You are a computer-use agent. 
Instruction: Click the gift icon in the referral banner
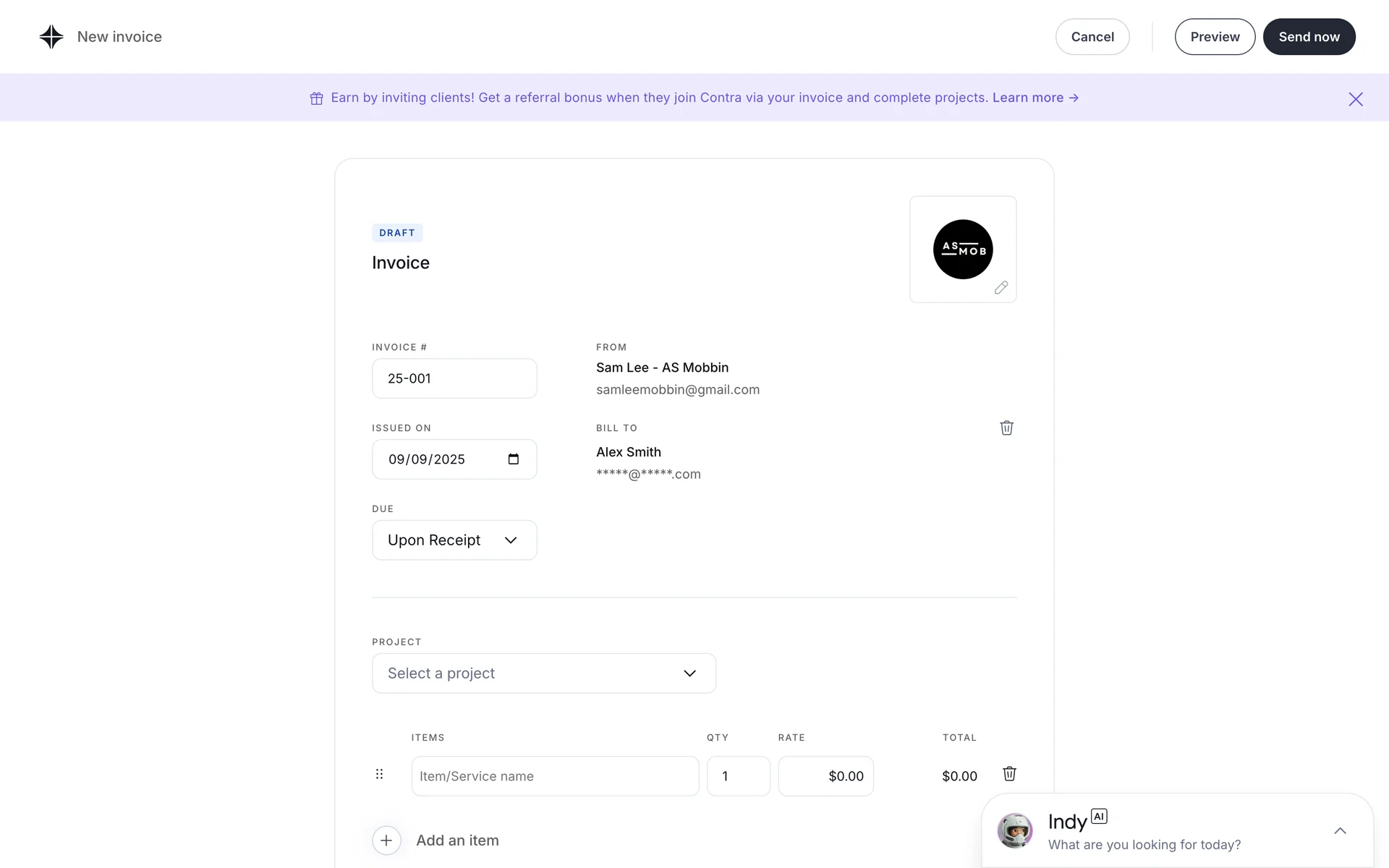316,98
